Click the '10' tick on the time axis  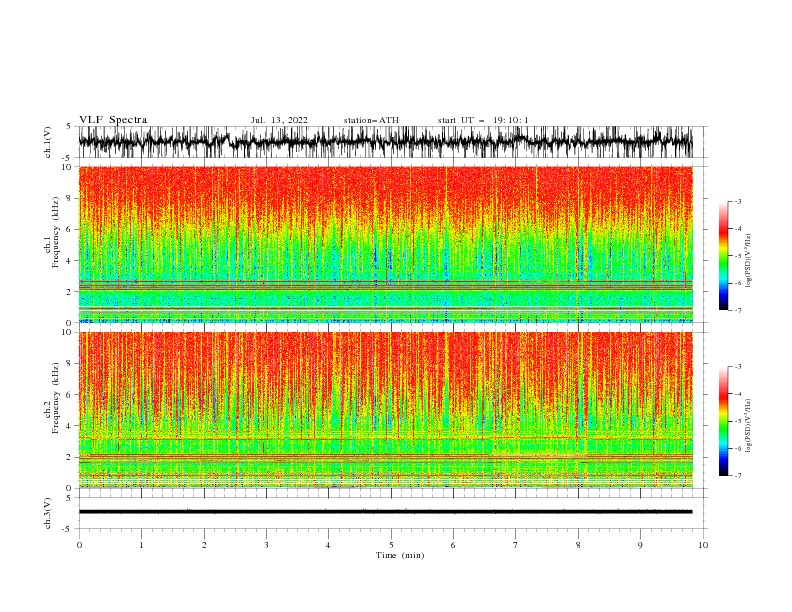[x=703, y=545]
